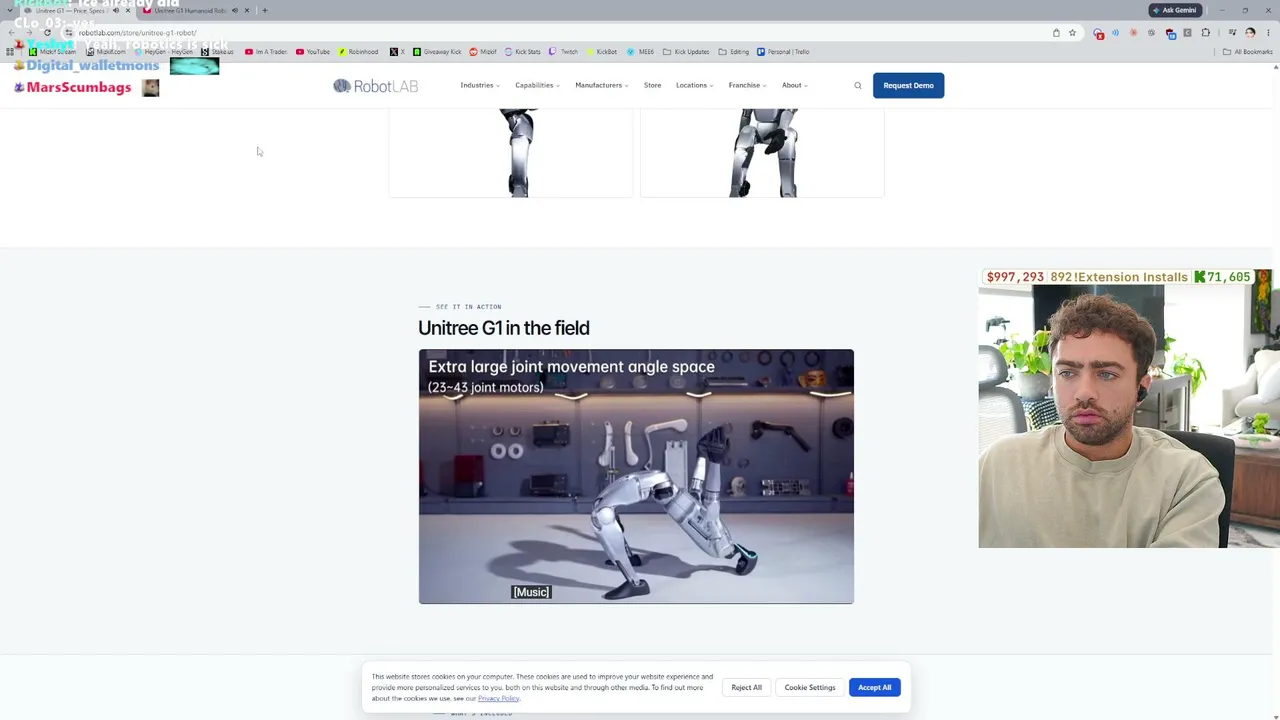Open Cookie Settings
This screenshot has height=720, width=1280.
click(810, 688)
